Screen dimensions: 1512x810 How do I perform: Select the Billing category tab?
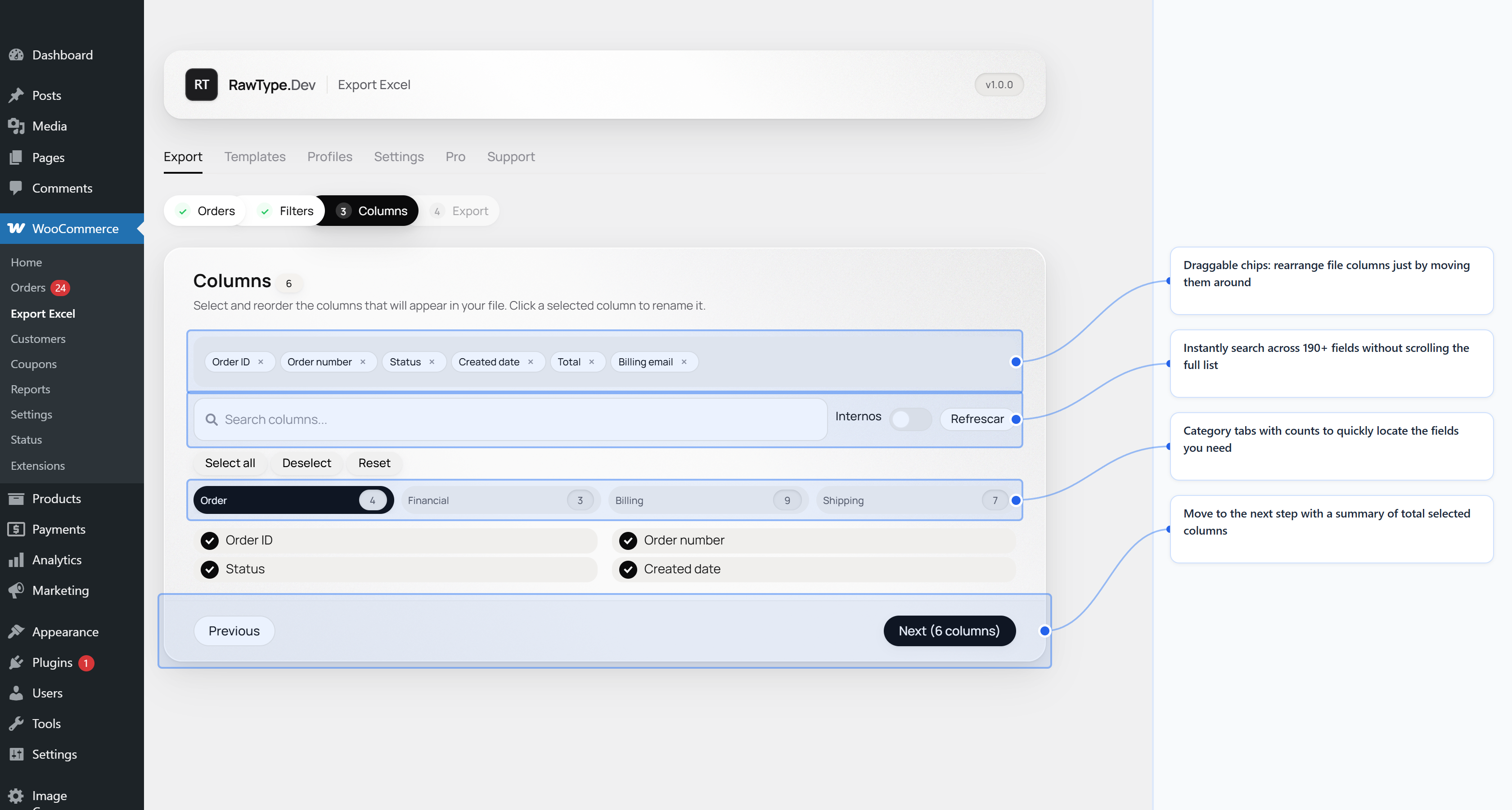coord(708,500)
